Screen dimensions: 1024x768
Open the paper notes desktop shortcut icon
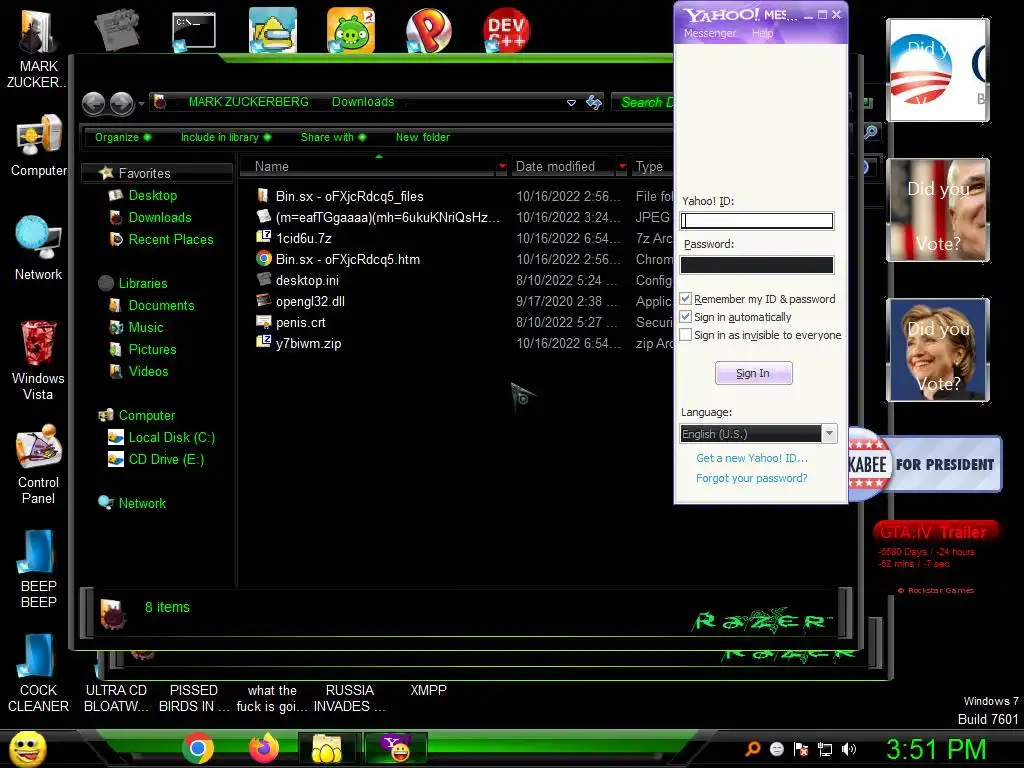click(x=116, y=30)
